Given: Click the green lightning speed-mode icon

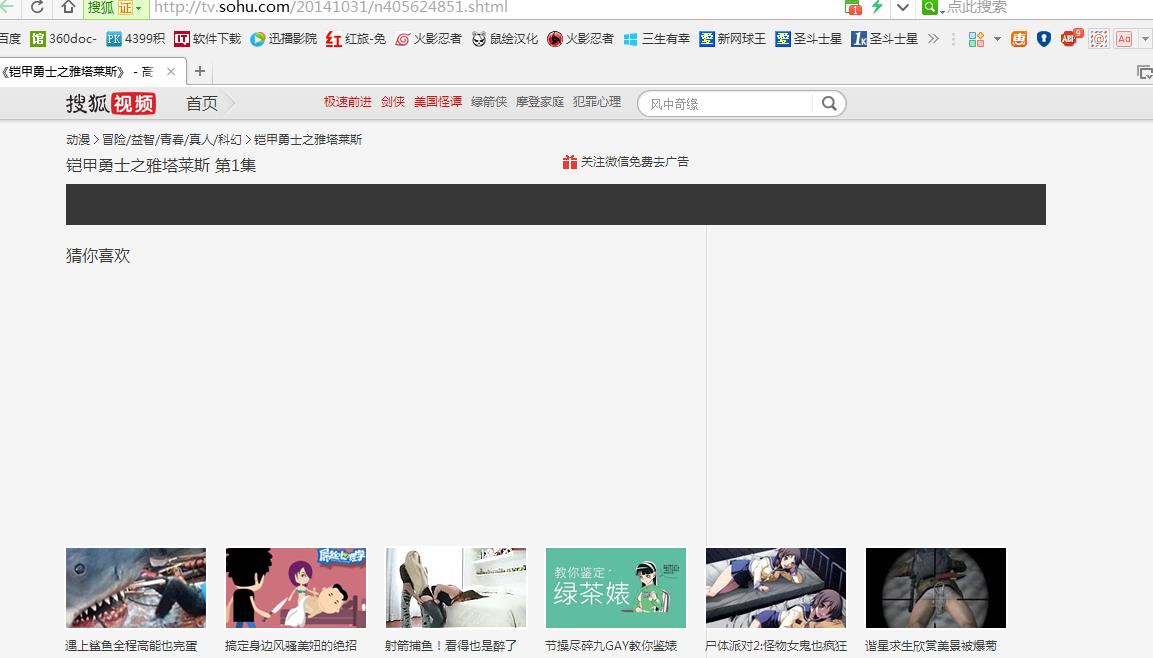Looking at the screenshot, I should 877,7.
